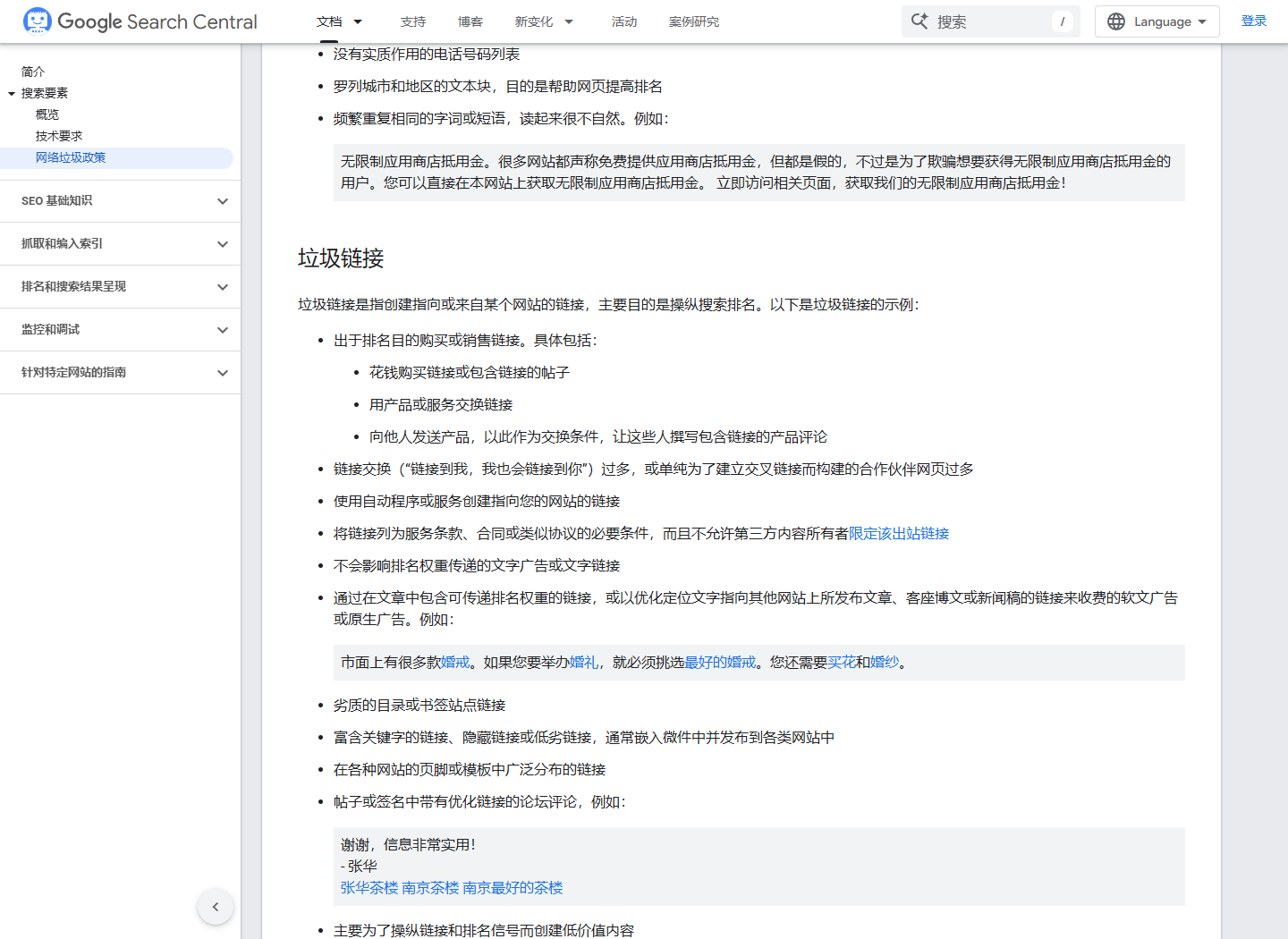Viewport: 1288px width, 939px height.
Task: Click the 最好的婚戒 example link
Action: pos(720,663)
